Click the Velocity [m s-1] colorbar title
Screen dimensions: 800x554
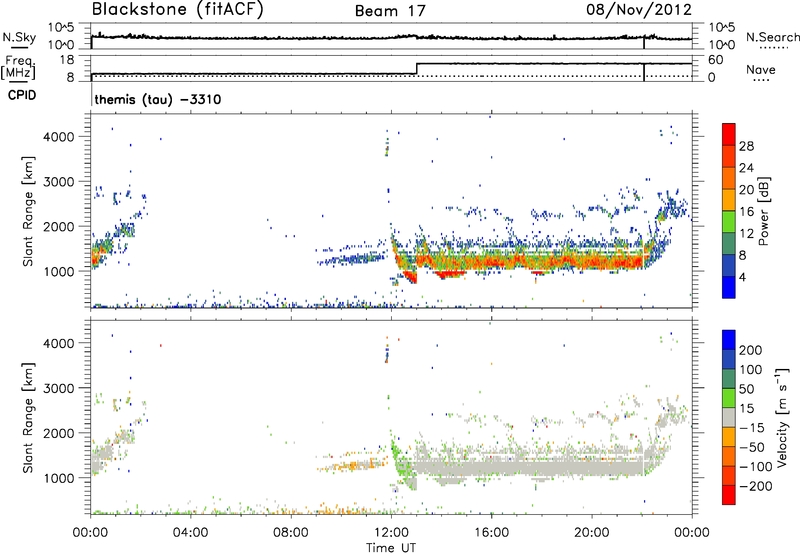click(x=781, y=417)
